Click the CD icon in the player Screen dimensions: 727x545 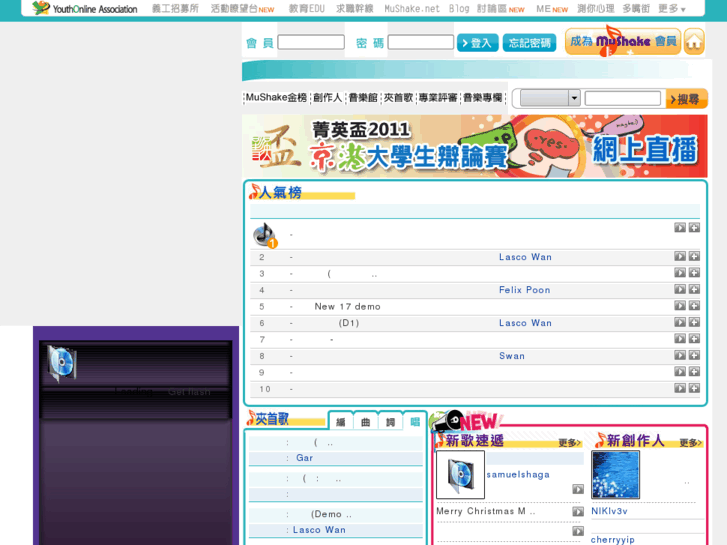[62, 363]
